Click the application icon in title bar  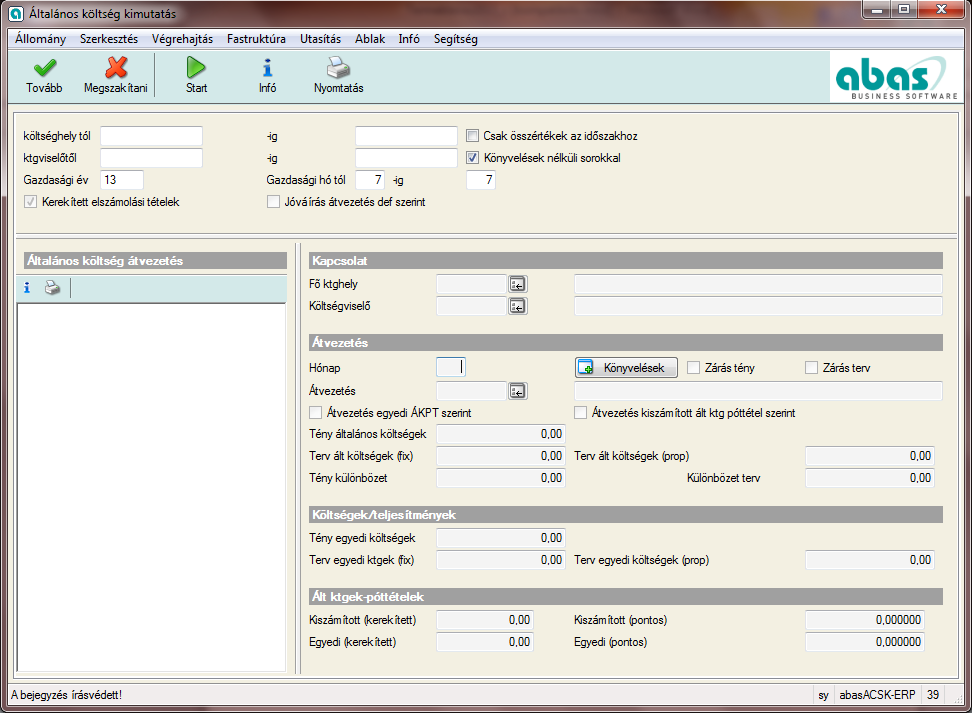click(16, 13)
